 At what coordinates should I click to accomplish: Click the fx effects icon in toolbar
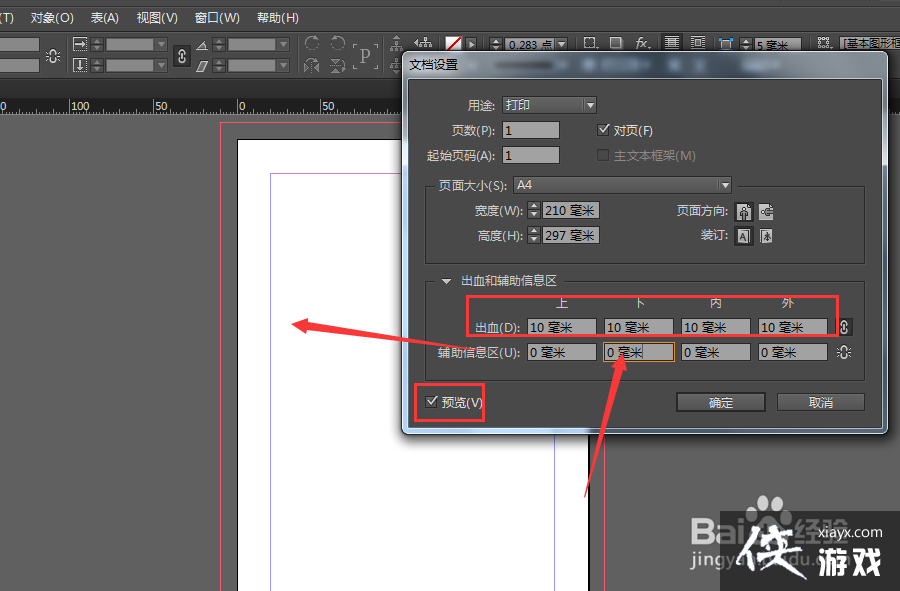(641, 43)
